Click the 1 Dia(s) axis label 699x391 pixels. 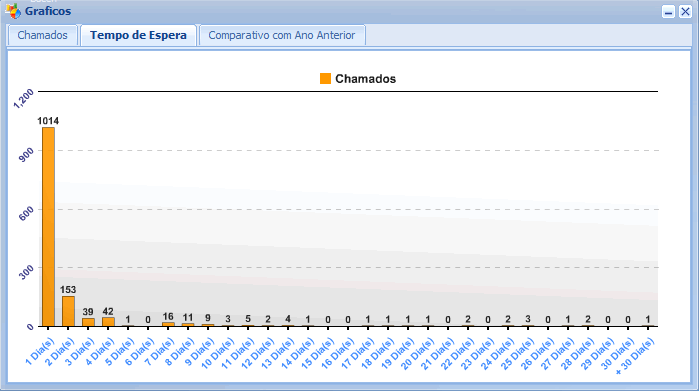(x=40, y=351)
